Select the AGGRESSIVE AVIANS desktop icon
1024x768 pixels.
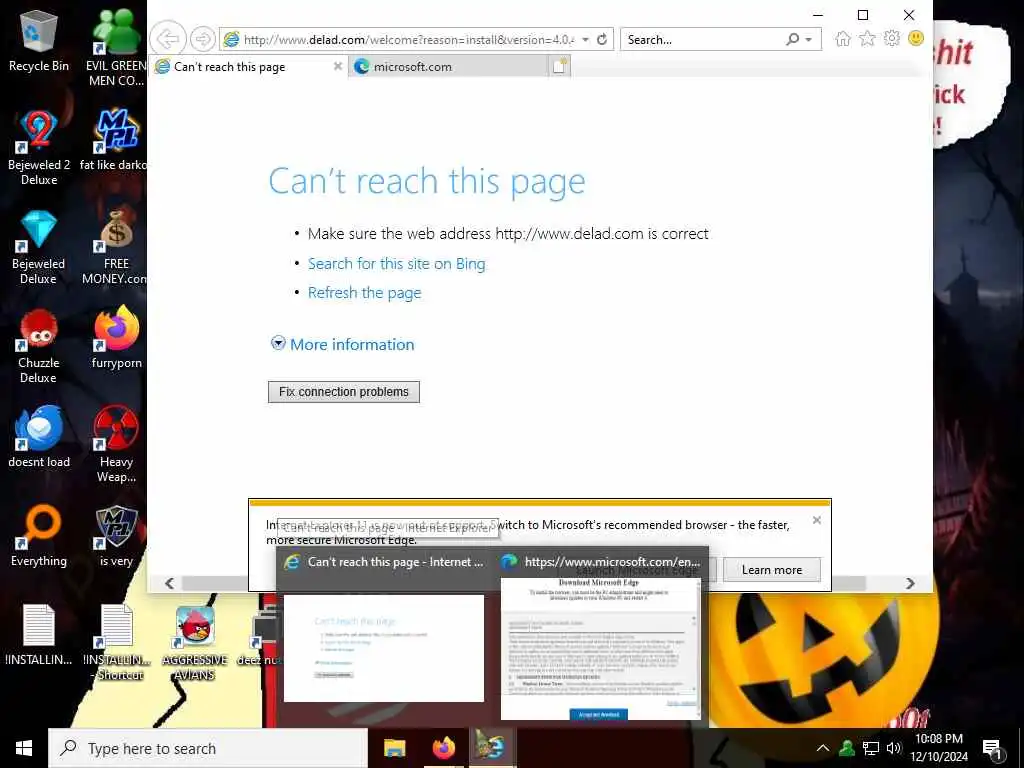click(195, 643)
